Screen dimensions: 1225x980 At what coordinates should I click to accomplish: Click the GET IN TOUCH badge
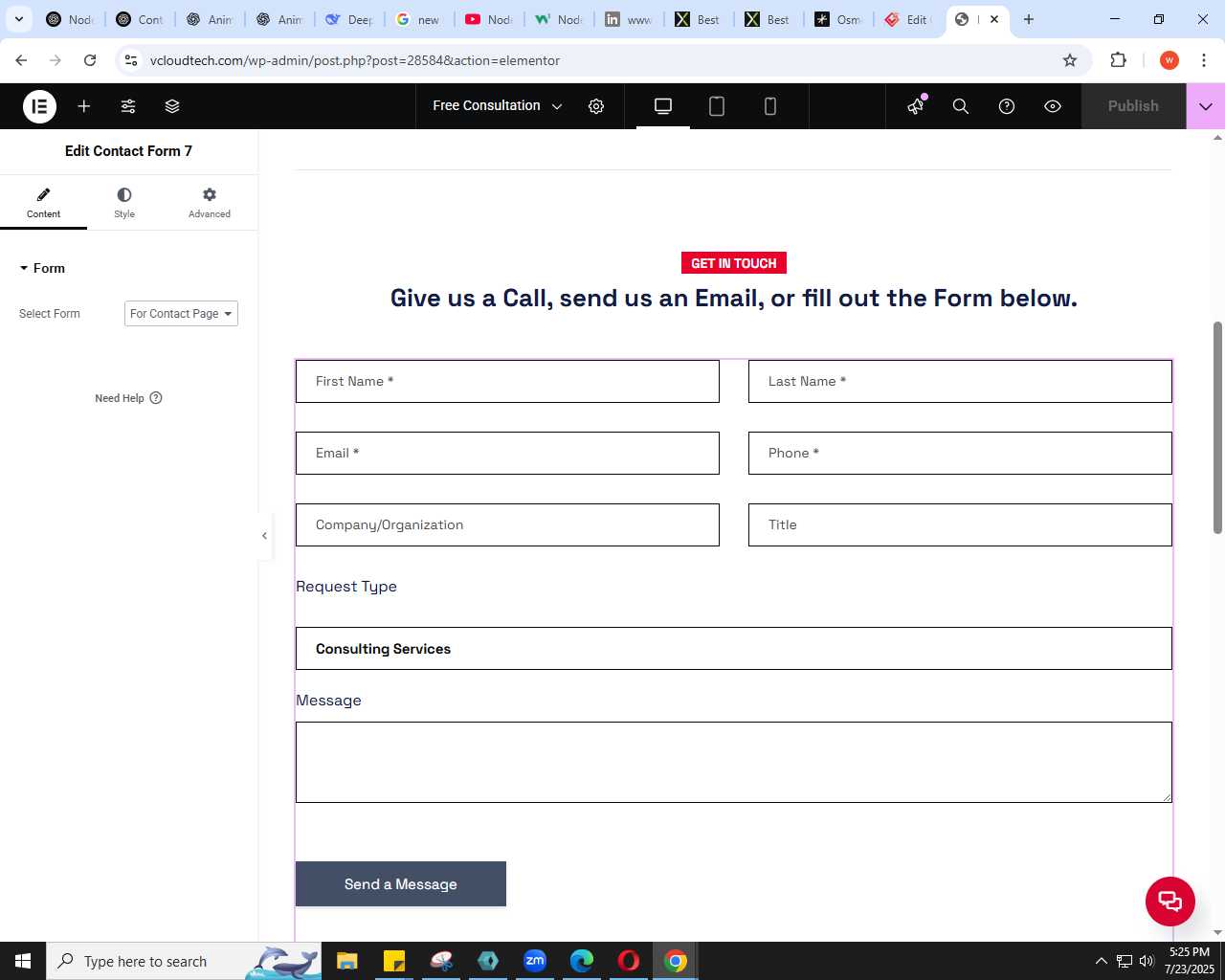click(734, 263)
